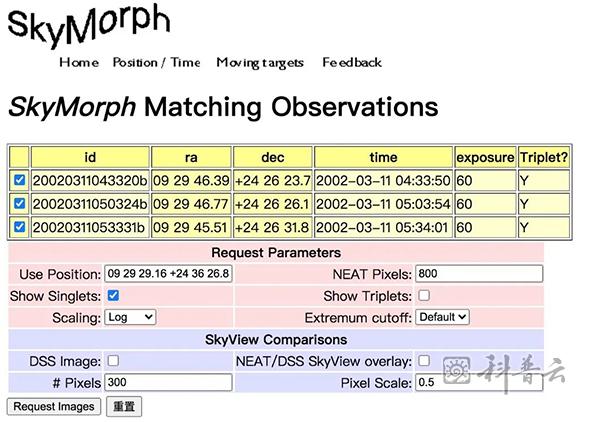
Task: Uncheck observation 2002031104332ob row checkbox
Action: pyautogui.click(x=20, y=180)
